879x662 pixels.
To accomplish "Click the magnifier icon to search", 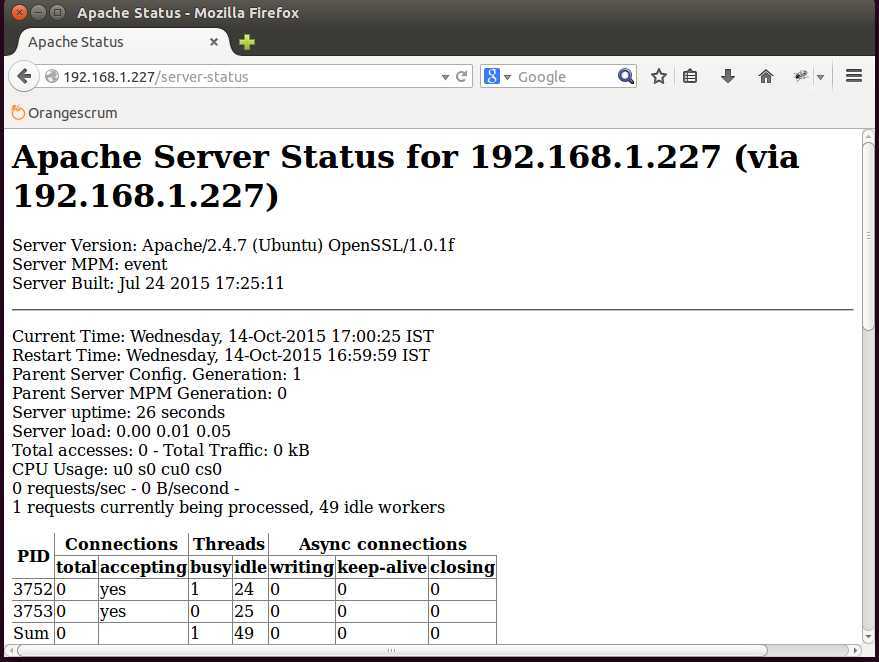I will click(x=625, y=76).
